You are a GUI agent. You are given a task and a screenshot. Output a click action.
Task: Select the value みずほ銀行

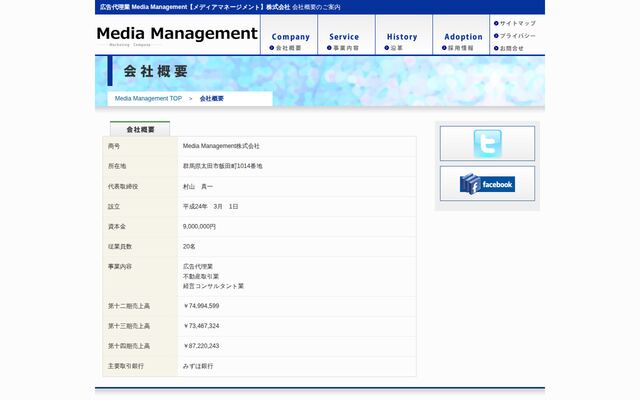198,366
